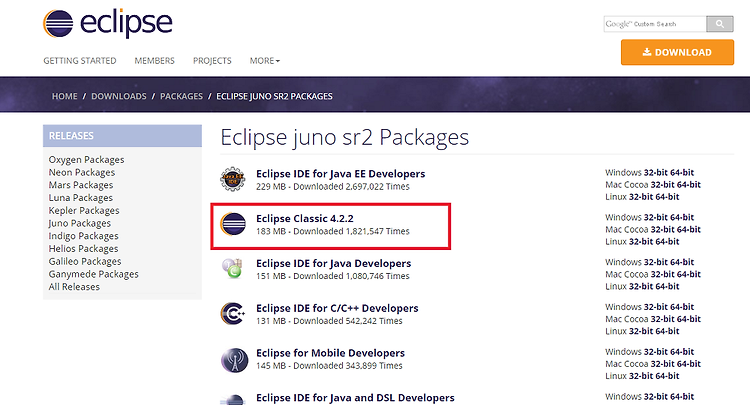Download Eclipse Classic Linux 64-bit
This screenshot has width=750, height=405.
click(x=667, y=242)
